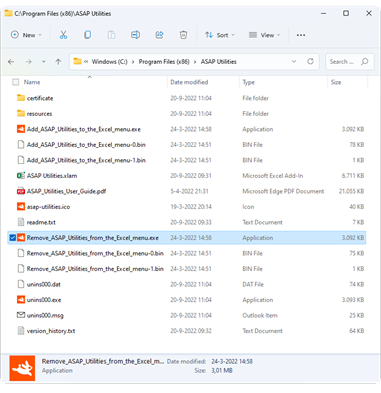Select Remove_ASAP_Utilities_from_the_Excel_menu-1.bin file
The height and width of the screenshot is (393, 381).
[x=95, y=269]
